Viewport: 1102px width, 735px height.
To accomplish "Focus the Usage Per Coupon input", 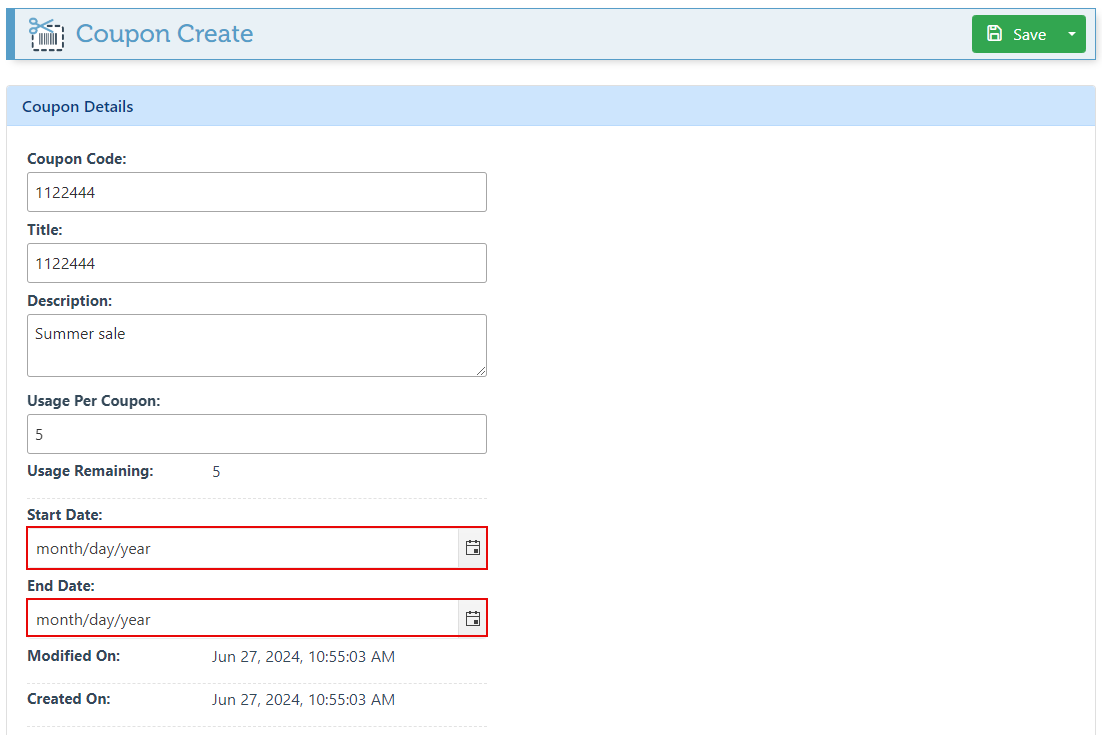I will pyautogui.click(x=256, y=434).
